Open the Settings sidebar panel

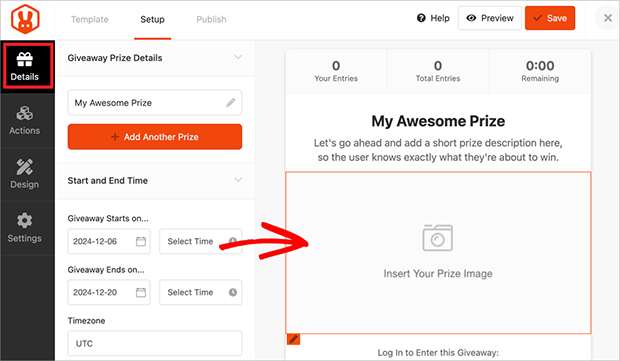click(x=25, y=228)
